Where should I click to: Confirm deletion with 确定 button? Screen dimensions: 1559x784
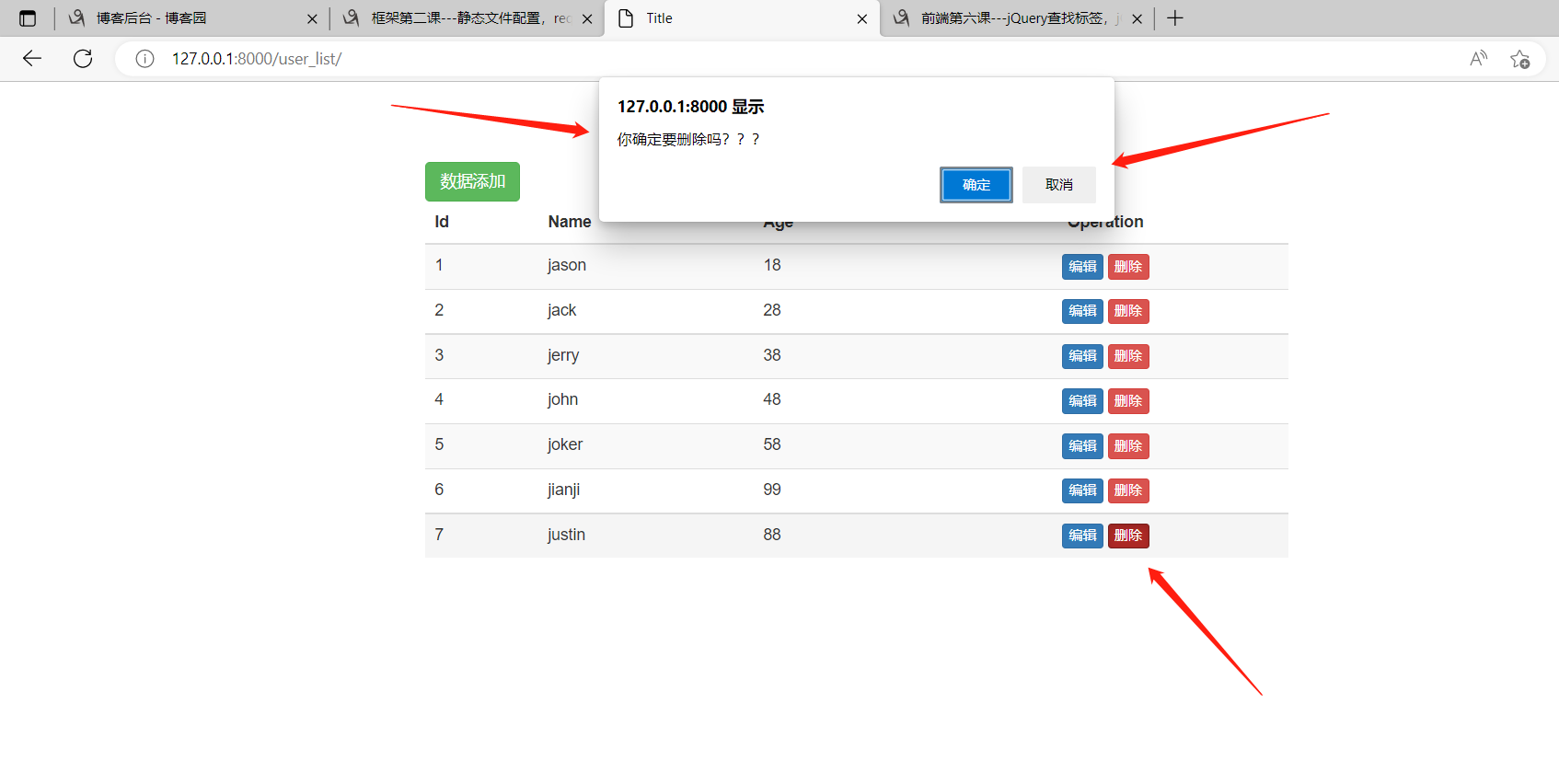976,185
